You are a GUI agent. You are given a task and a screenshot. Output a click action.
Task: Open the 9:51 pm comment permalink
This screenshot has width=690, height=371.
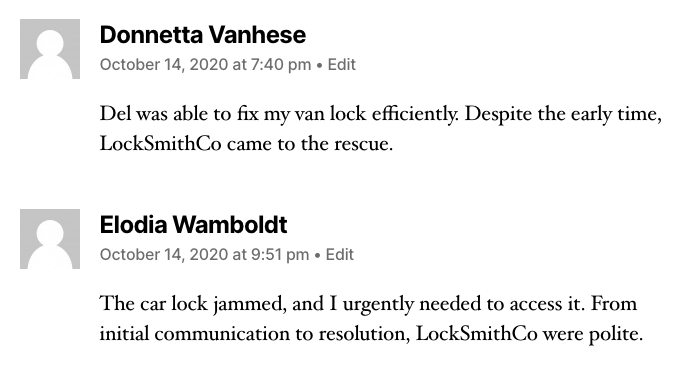click(205, 255)
